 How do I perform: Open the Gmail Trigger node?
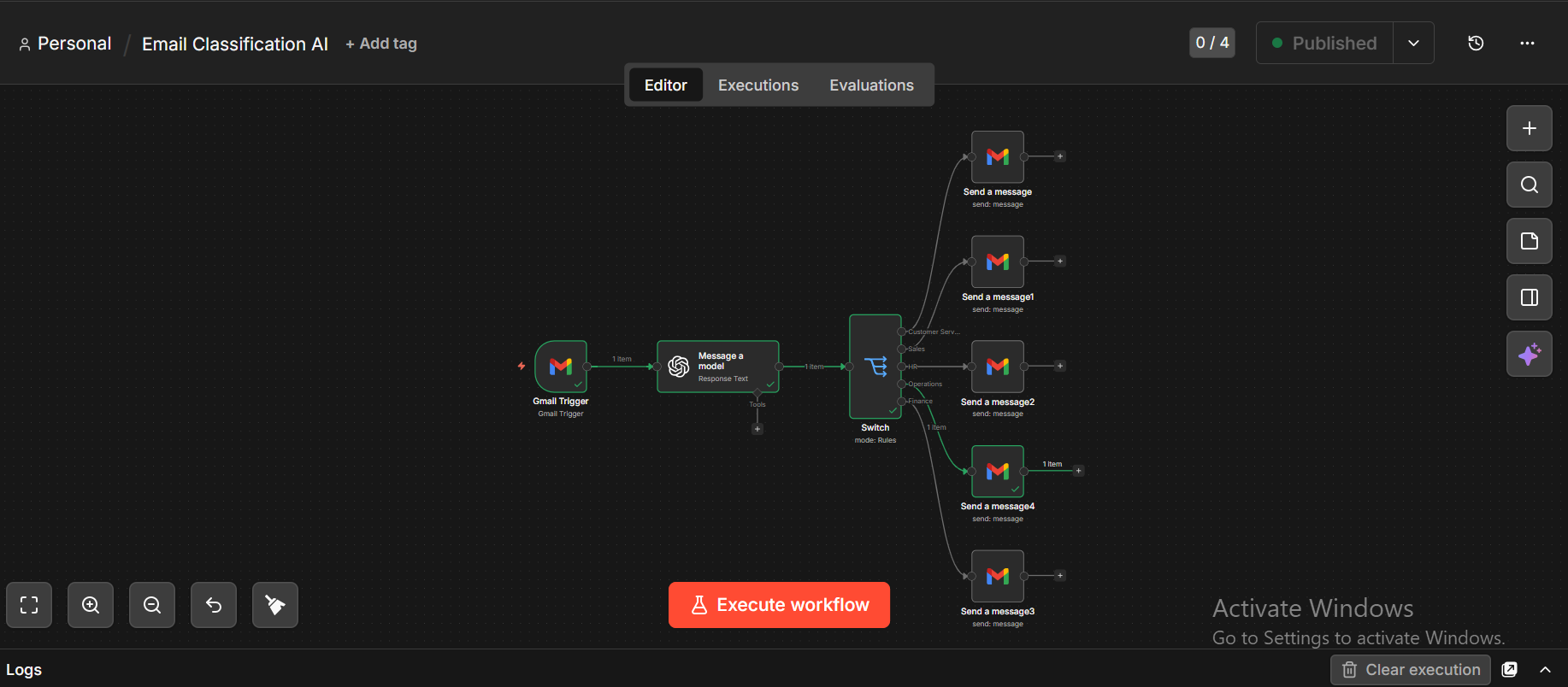(x=561, y=367)
